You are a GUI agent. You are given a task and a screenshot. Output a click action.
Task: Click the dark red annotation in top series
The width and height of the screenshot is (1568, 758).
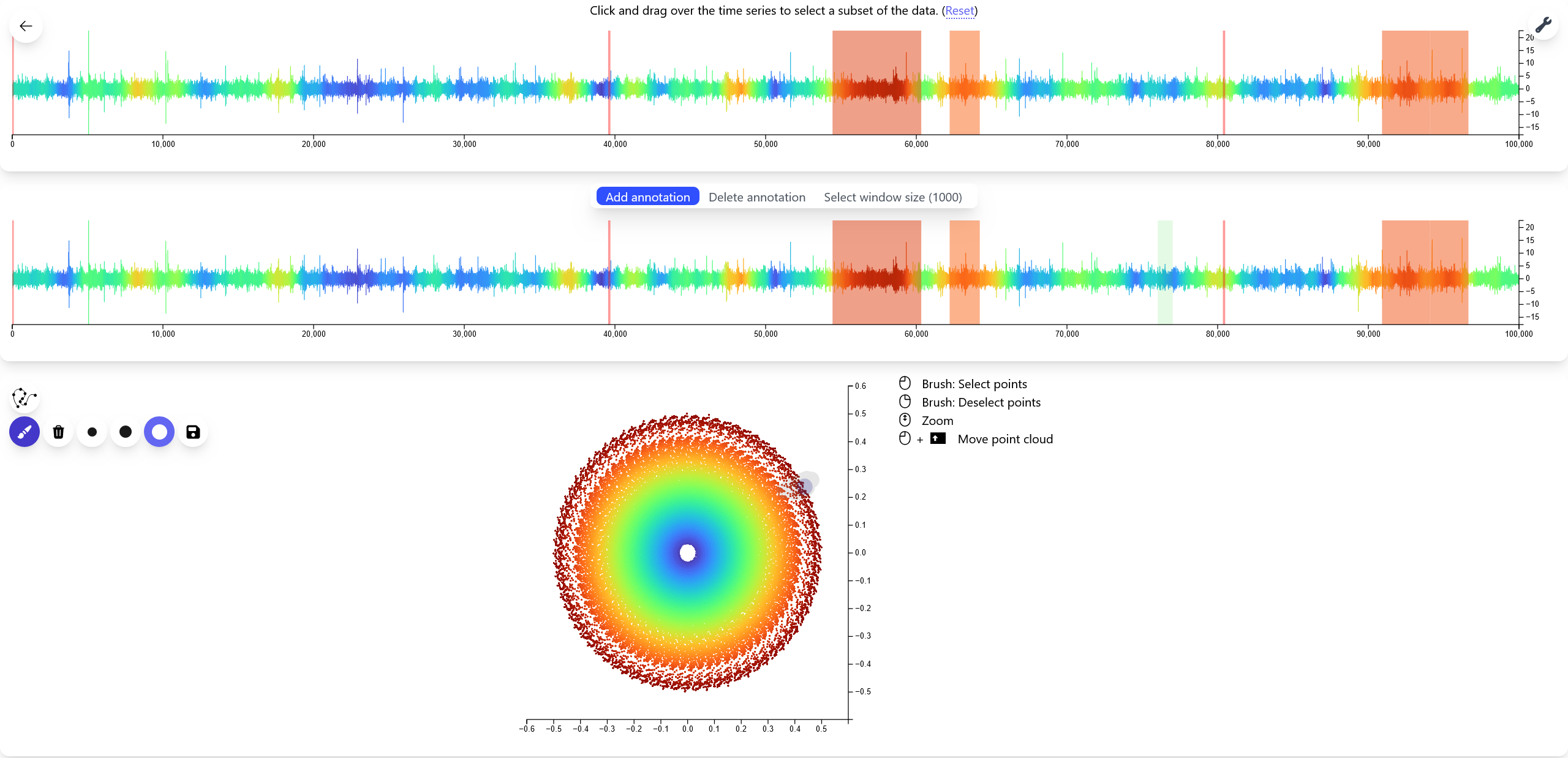click(876, 83)
